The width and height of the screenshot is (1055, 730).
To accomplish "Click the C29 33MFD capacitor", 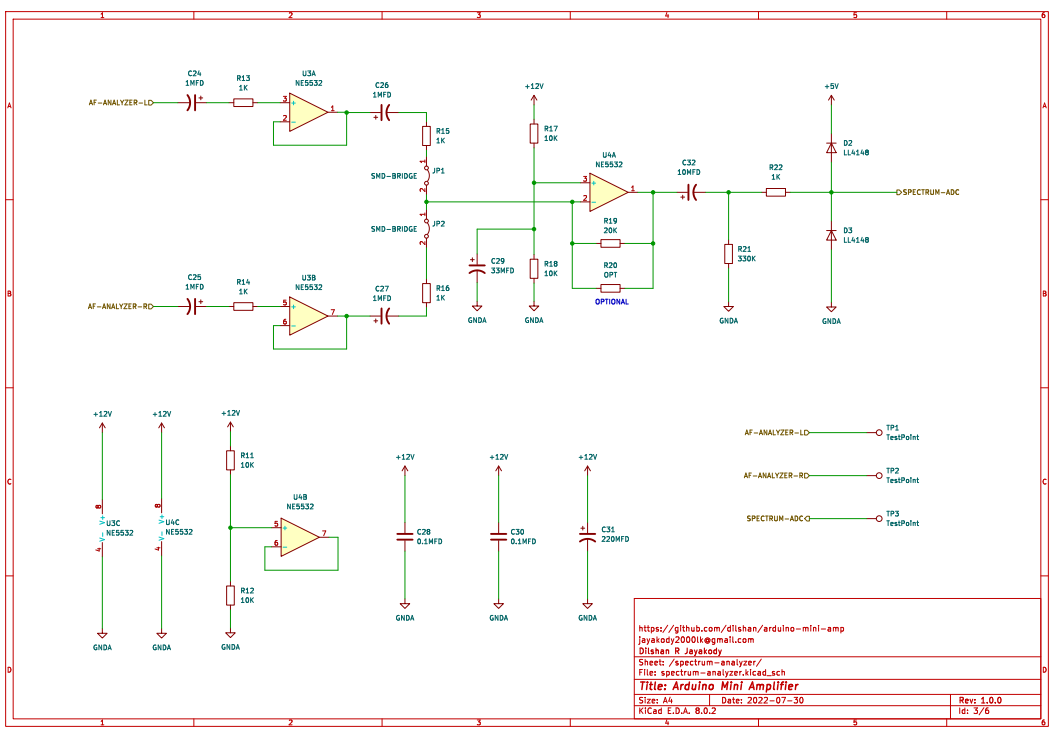I will [x=475, y=266].
